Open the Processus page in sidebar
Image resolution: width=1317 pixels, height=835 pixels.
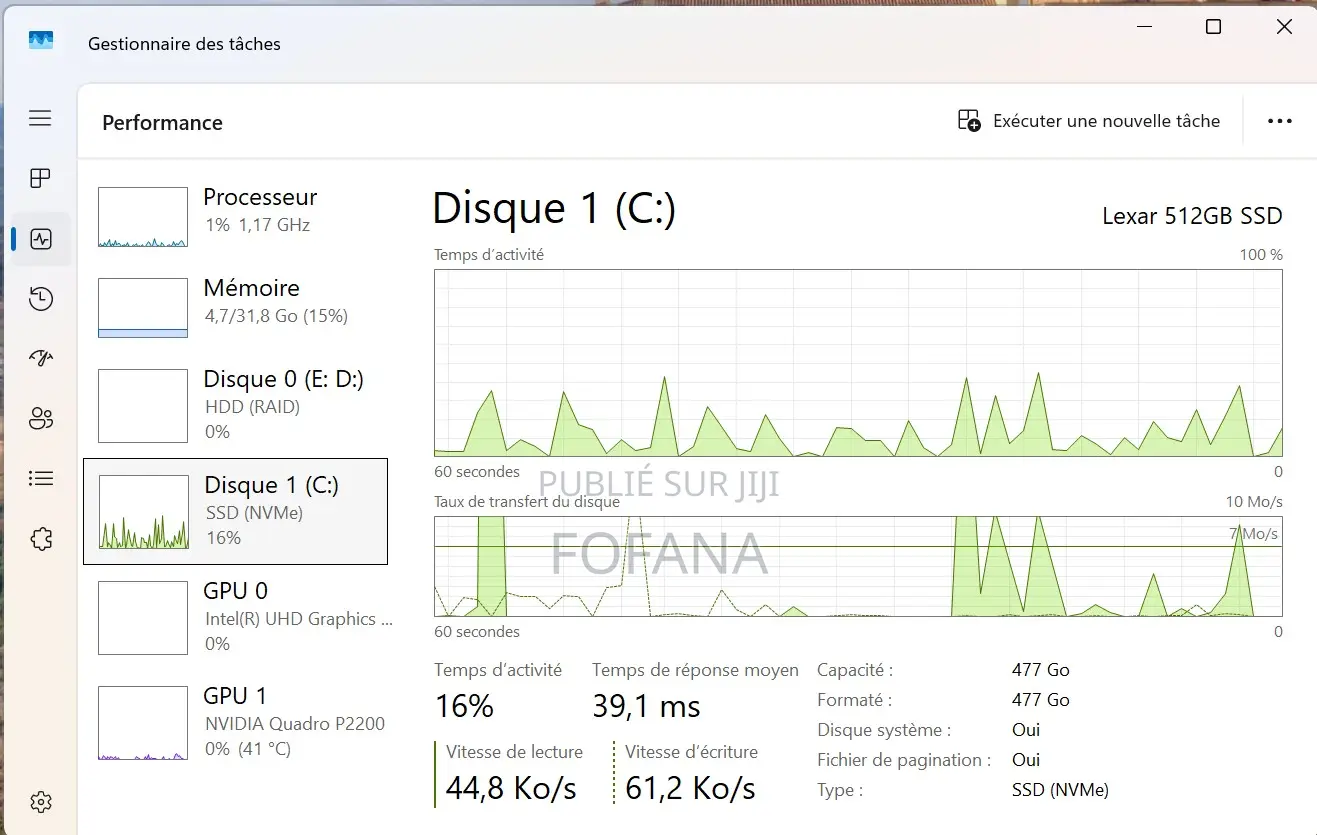tap(40, 178)
